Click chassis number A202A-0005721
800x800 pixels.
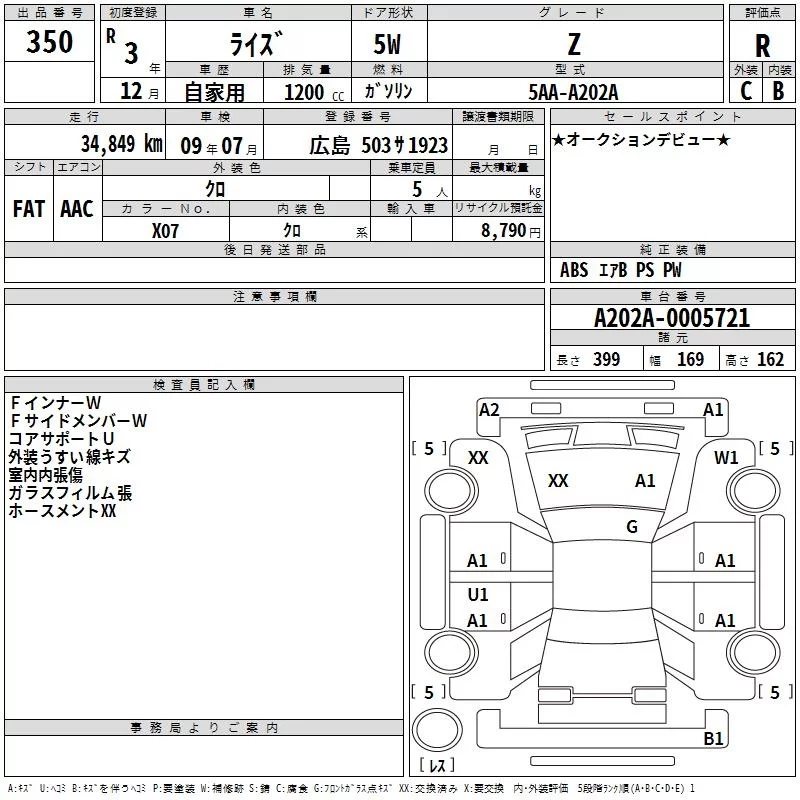671,319
